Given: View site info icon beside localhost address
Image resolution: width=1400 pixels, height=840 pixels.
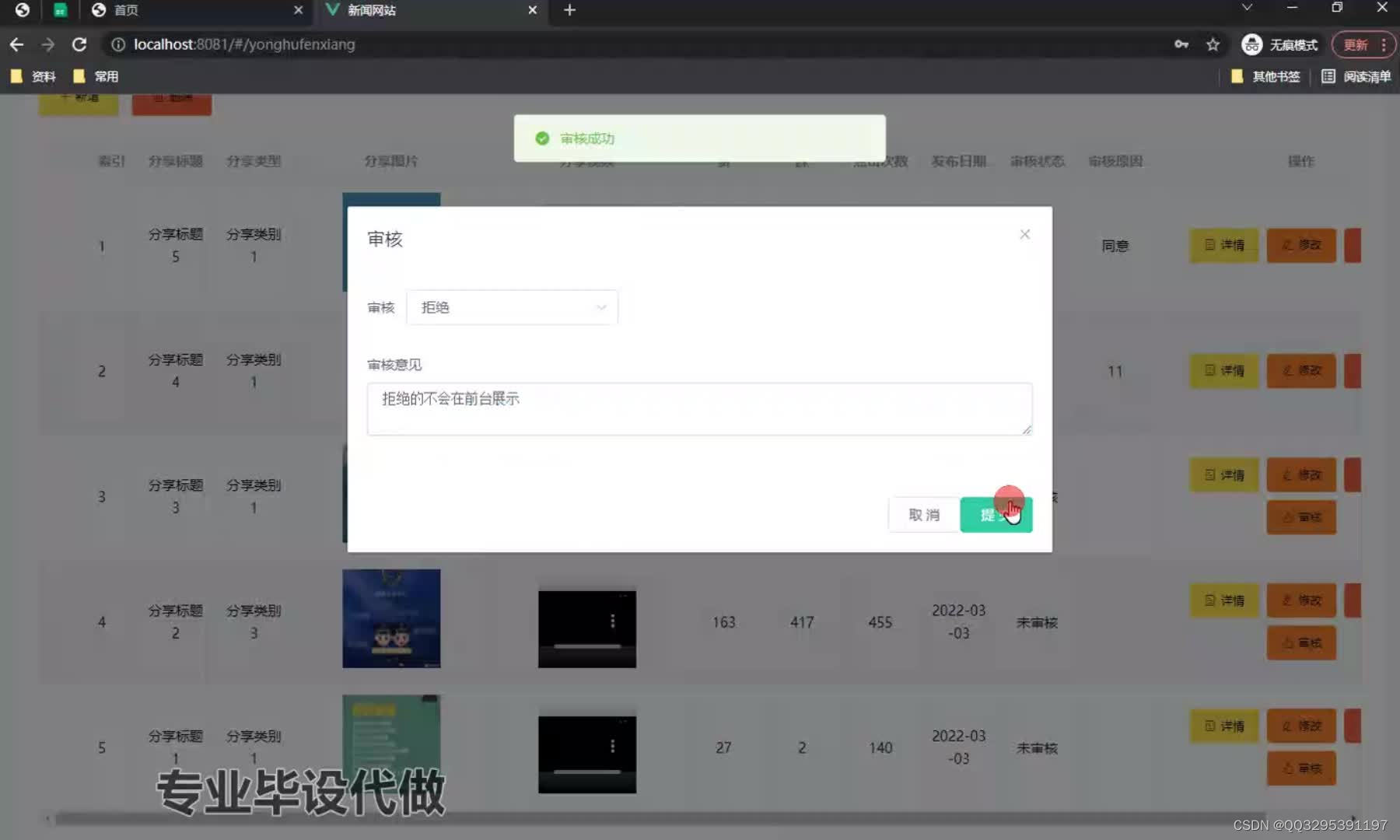Looking at the screenshot, I should point(117,44).
